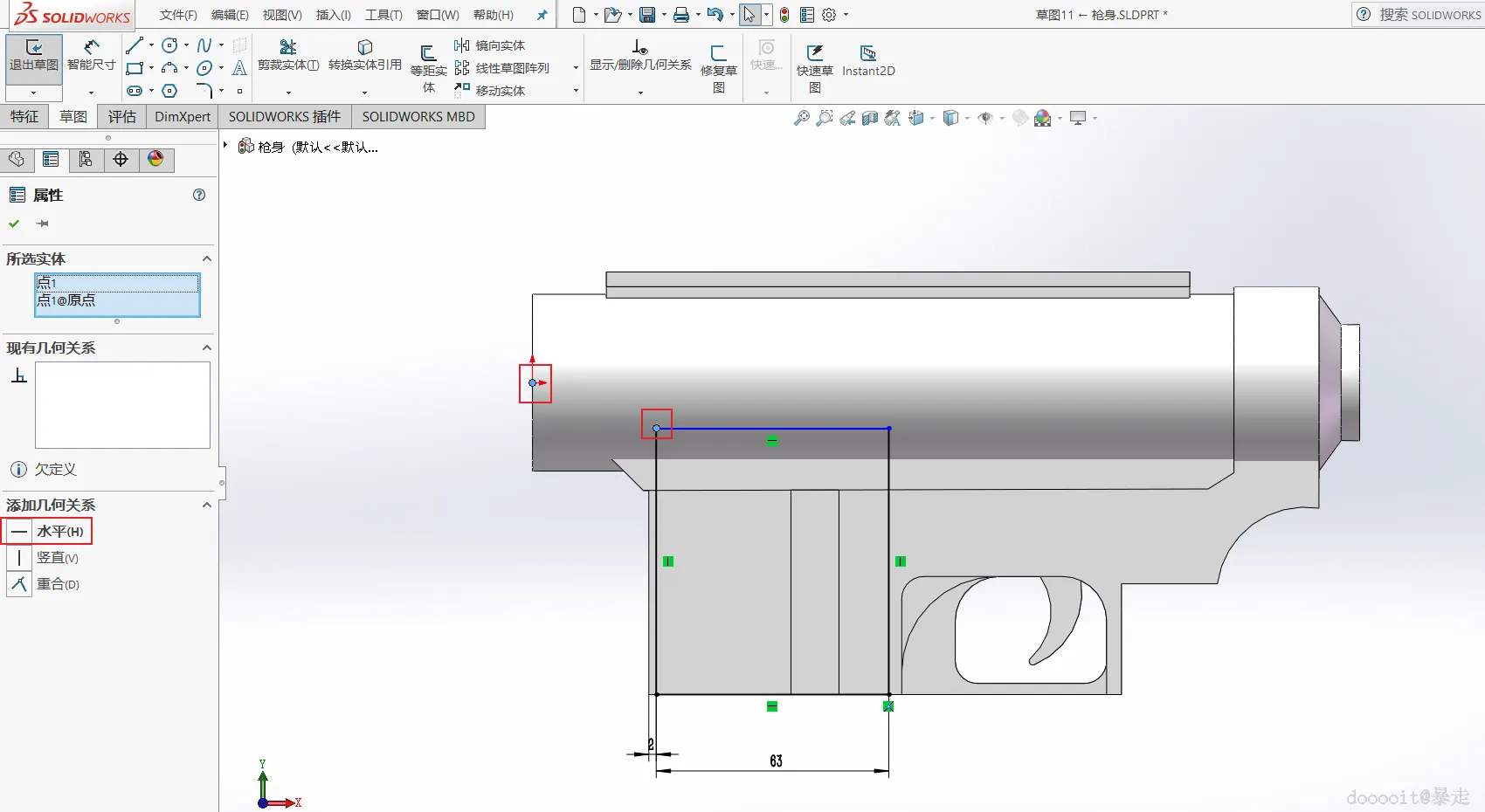The width and height of the screenshot is (1485, 812).
Task: Activate the line sketch tool
Action: (x=135, y=45)
